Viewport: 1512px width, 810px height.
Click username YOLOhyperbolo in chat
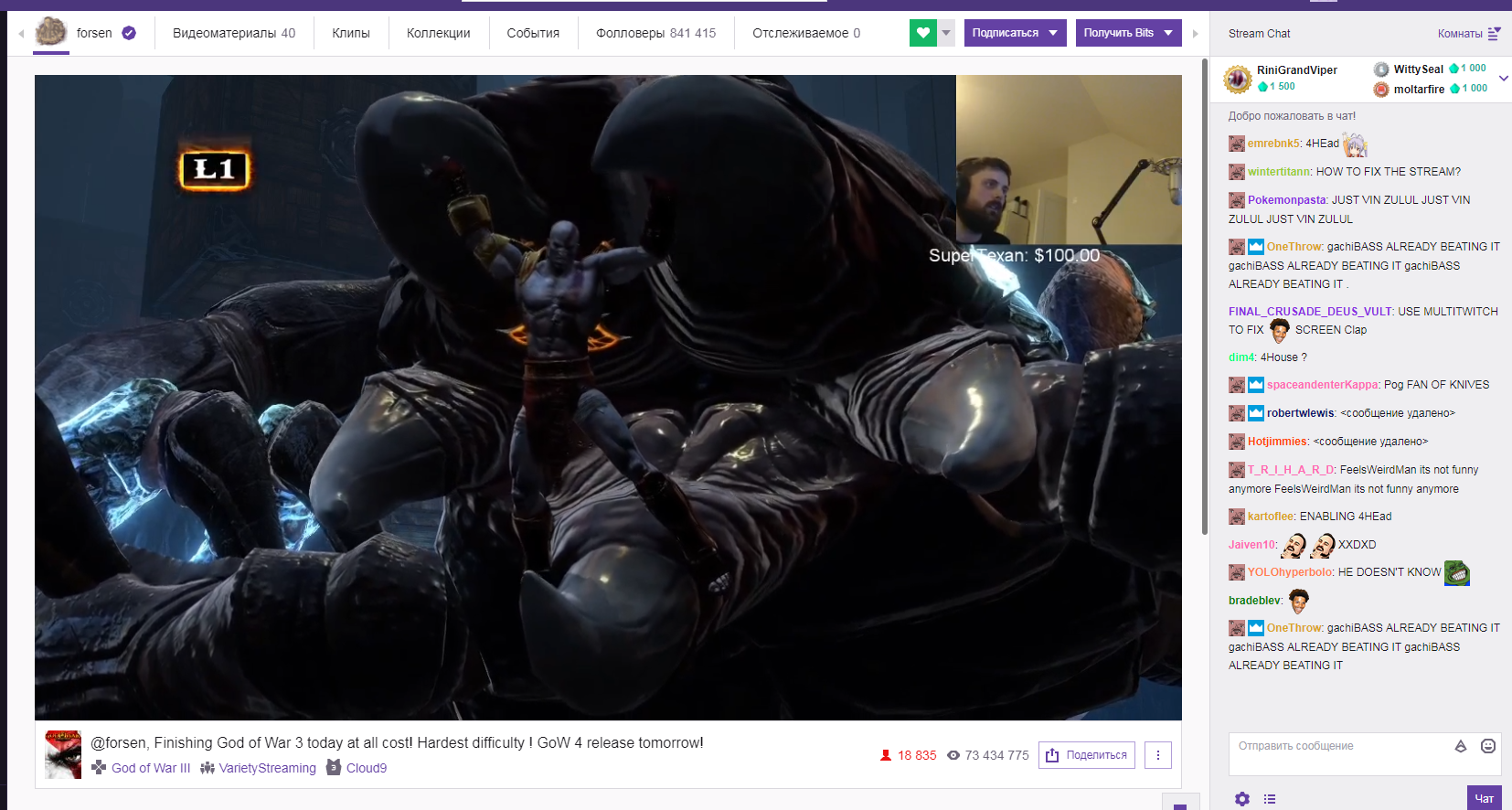tap(1290, 572)
